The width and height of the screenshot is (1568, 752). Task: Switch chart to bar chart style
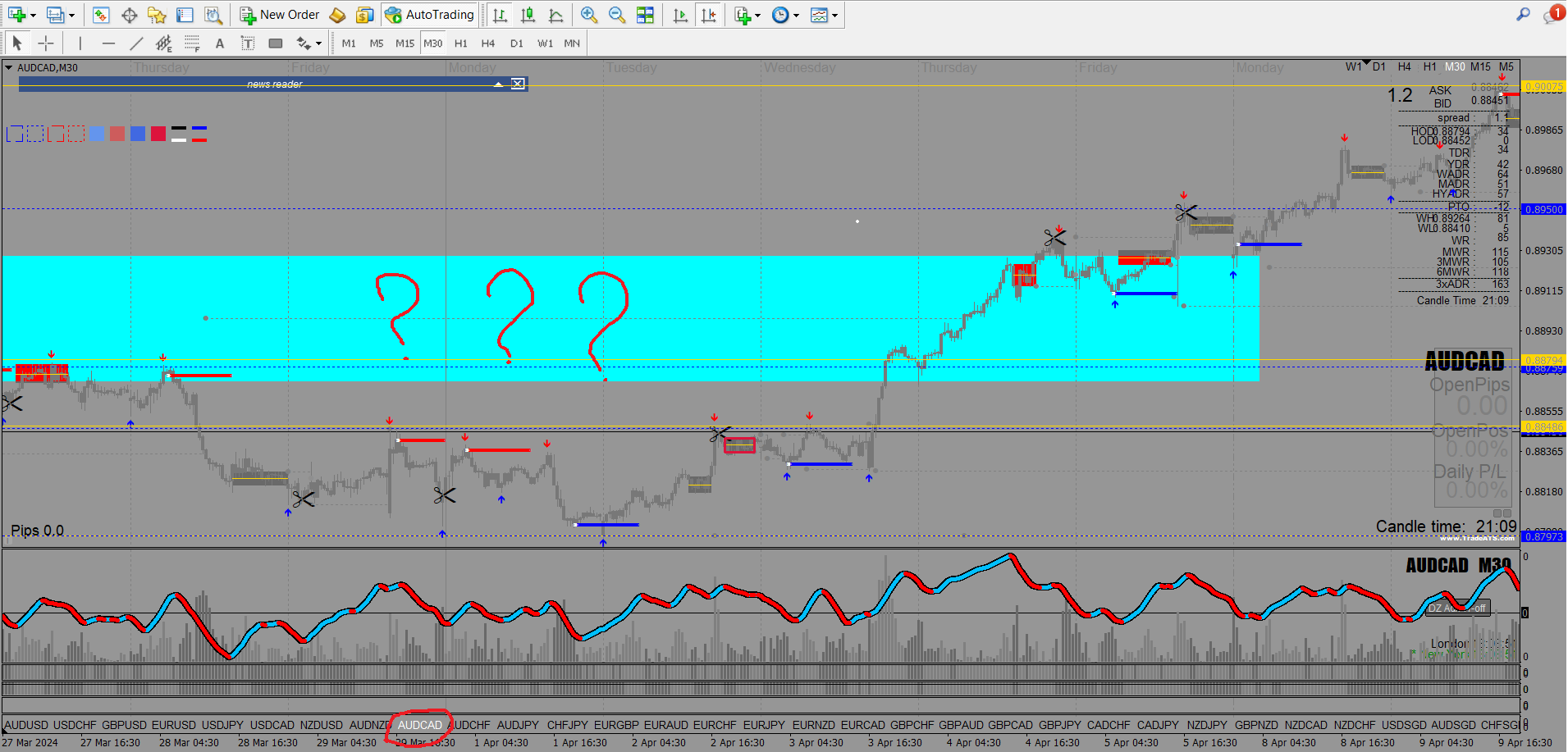[x=500, y=15]
